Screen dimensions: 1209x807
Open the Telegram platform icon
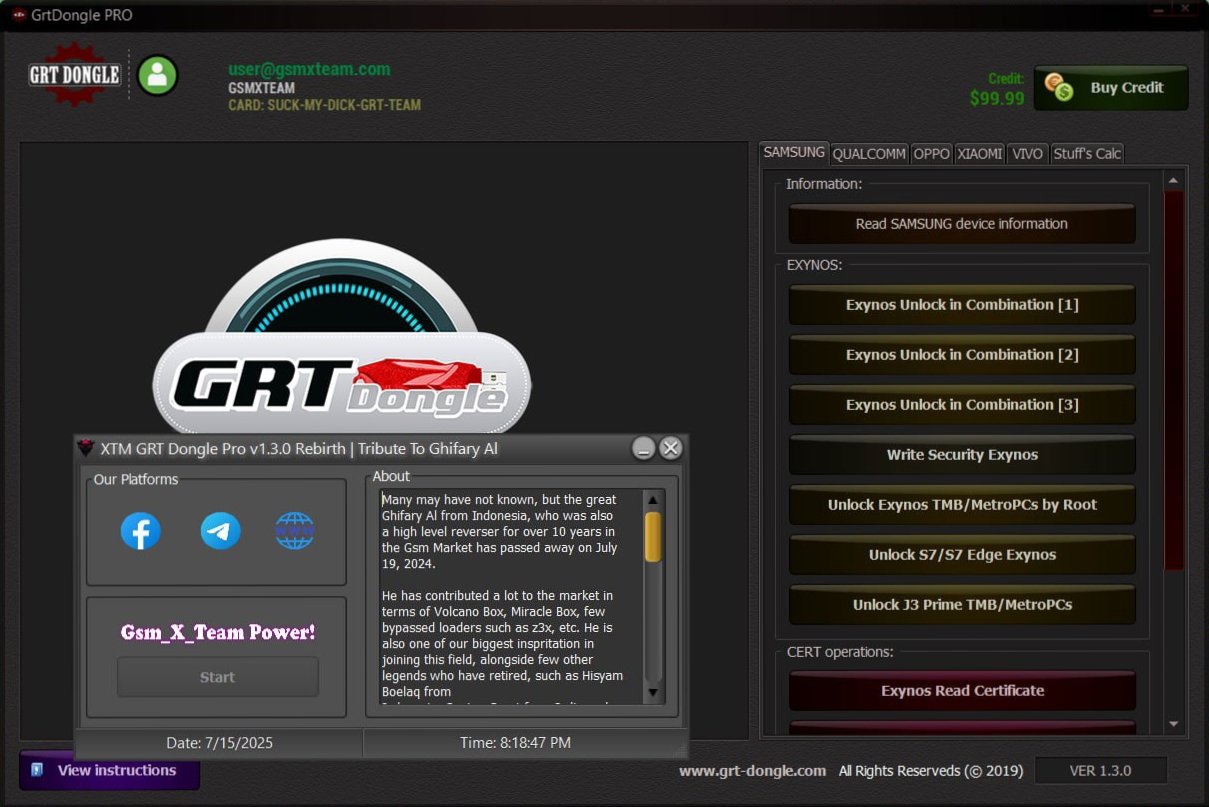click(220, 531)
